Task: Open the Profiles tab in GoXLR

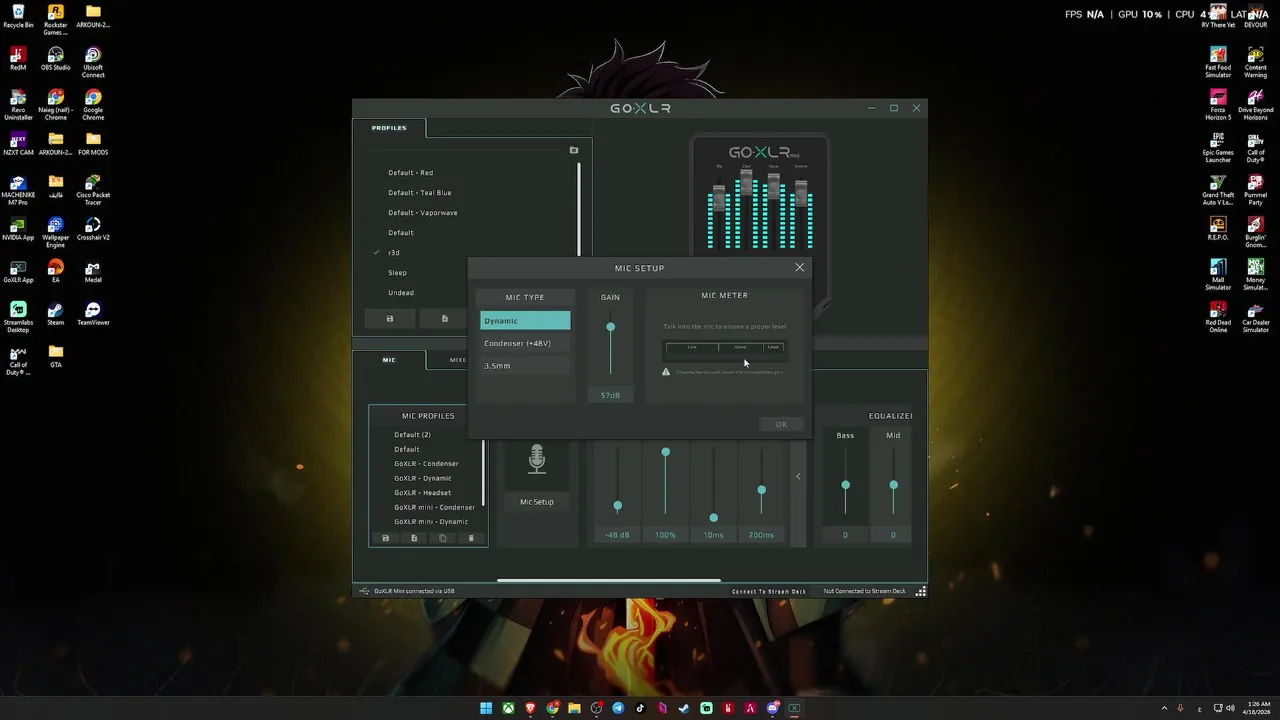Action: point(389,128)
